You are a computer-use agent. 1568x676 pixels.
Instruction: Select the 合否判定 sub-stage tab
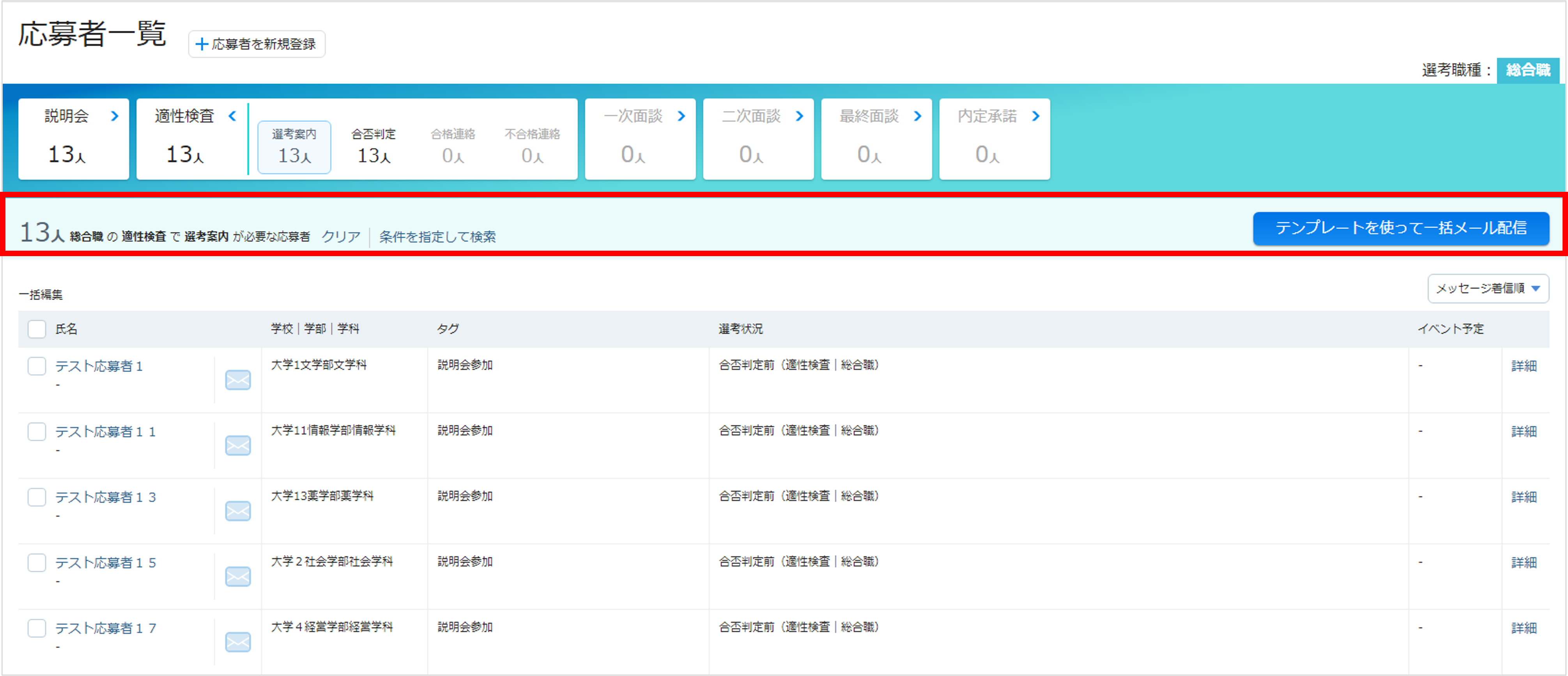point(373,147)
